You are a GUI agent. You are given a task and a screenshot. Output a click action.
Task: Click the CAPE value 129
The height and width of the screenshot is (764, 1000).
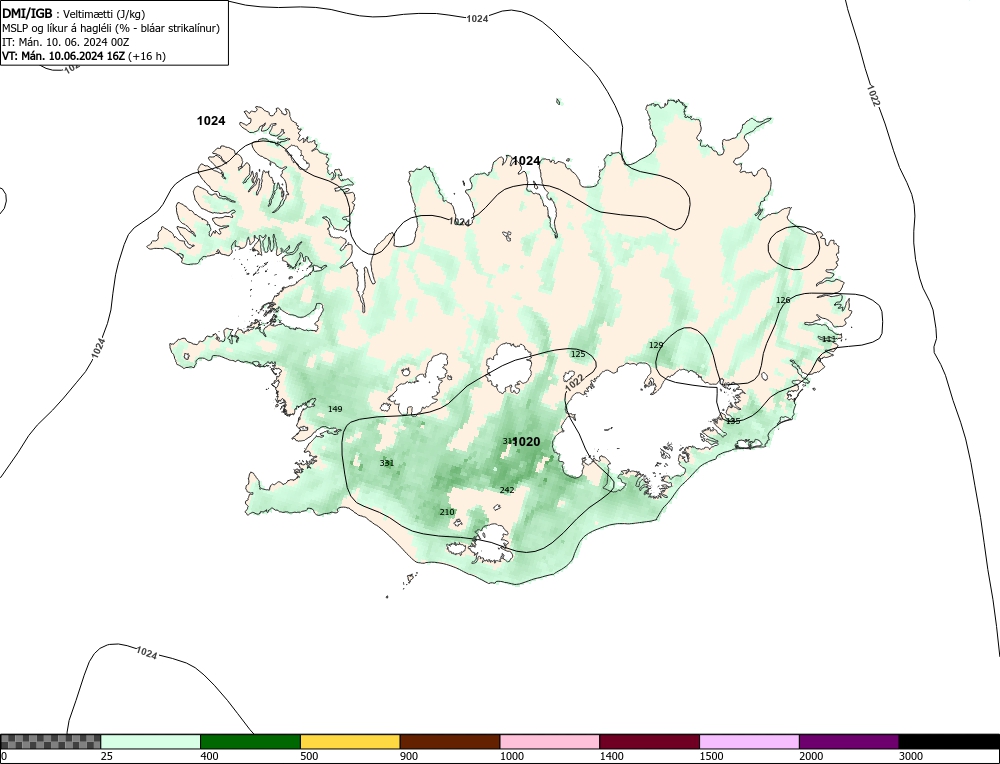(x=656, y=345)
